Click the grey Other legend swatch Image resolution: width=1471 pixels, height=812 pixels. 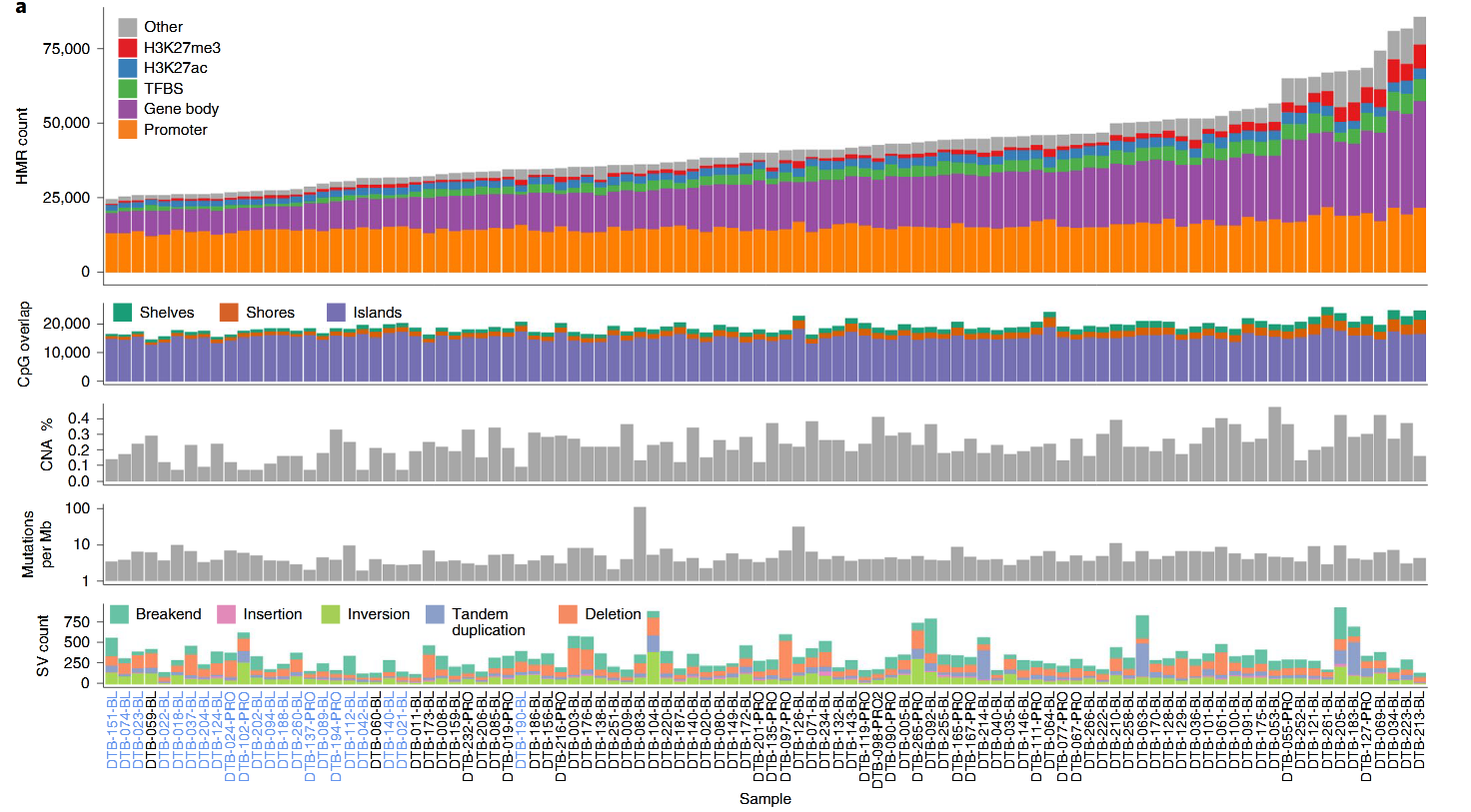[128, 27]
